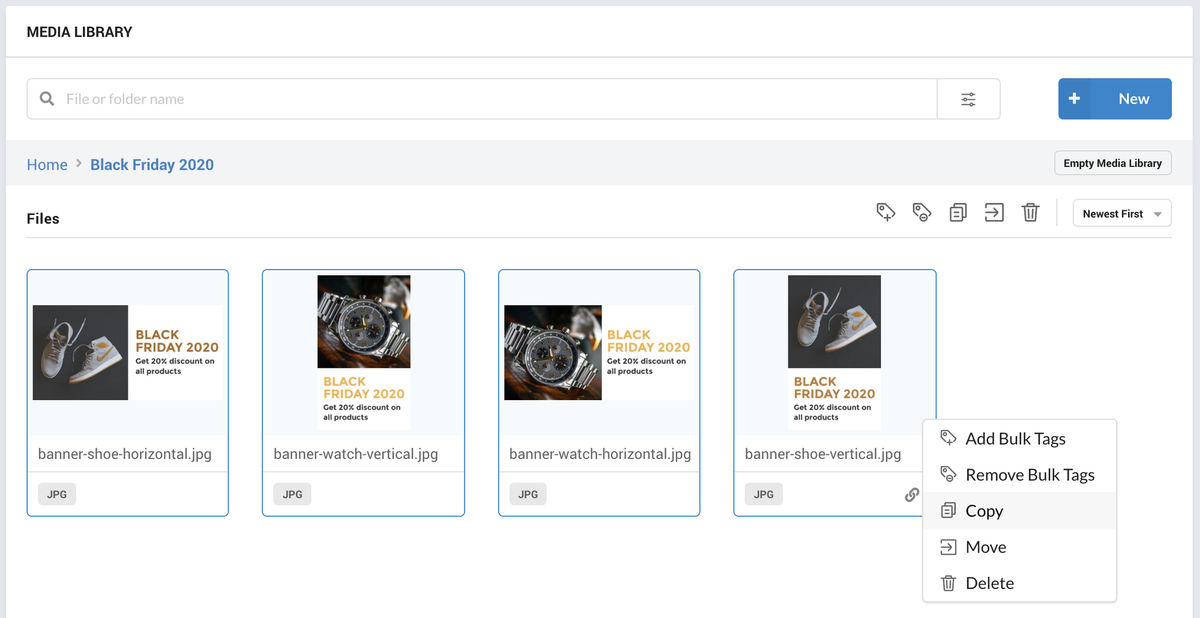Select Move from the context menu

click(984, 547)
